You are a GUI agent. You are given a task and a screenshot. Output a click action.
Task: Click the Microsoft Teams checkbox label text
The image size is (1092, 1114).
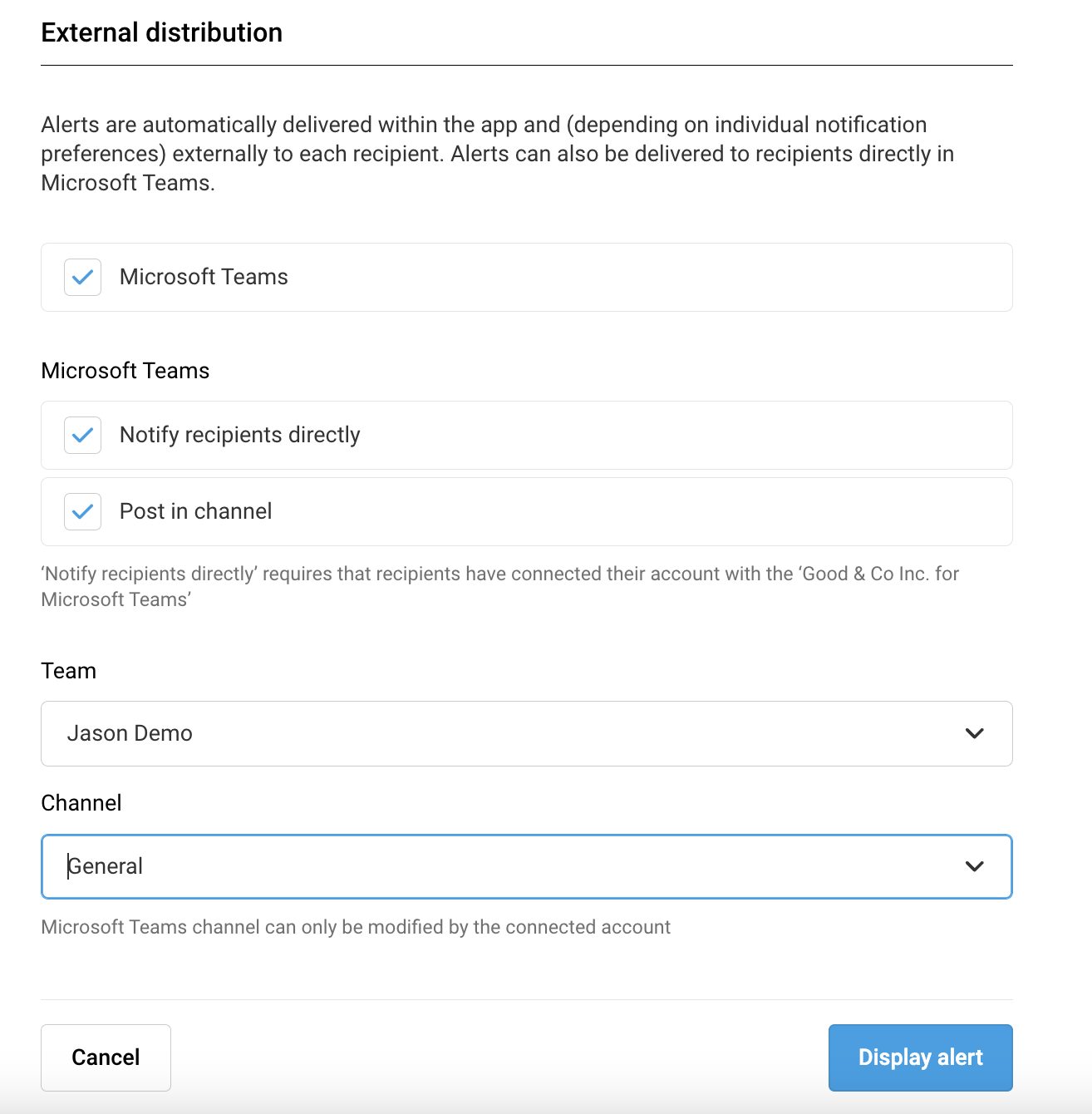[x=204, y=277]
